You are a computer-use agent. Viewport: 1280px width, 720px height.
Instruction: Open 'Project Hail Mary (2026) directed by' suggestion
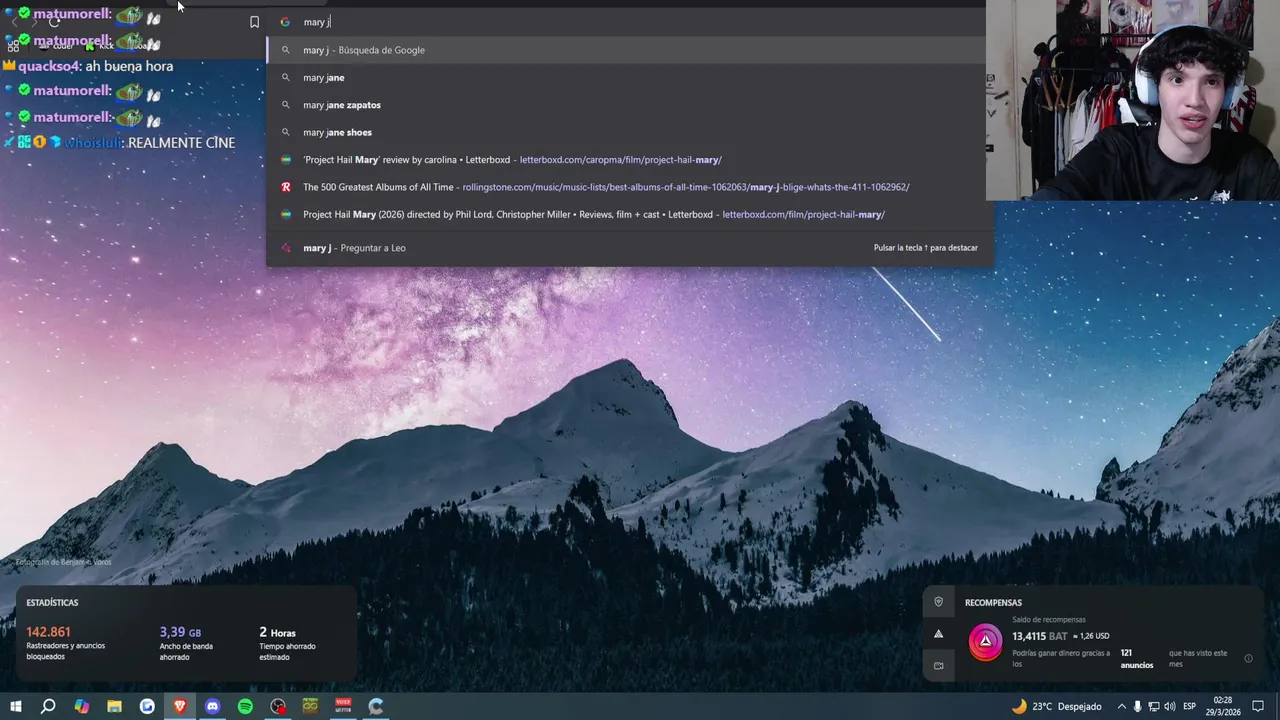click(x=630, y=214)
